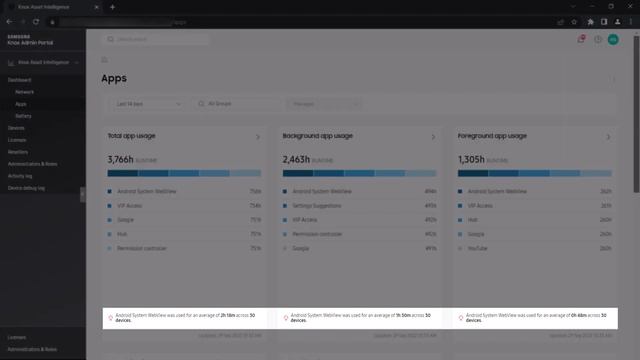Viewport: 640px width, 360px height.
Task: Open the notifications icon with red badge
Action: [x=581, y=39]
